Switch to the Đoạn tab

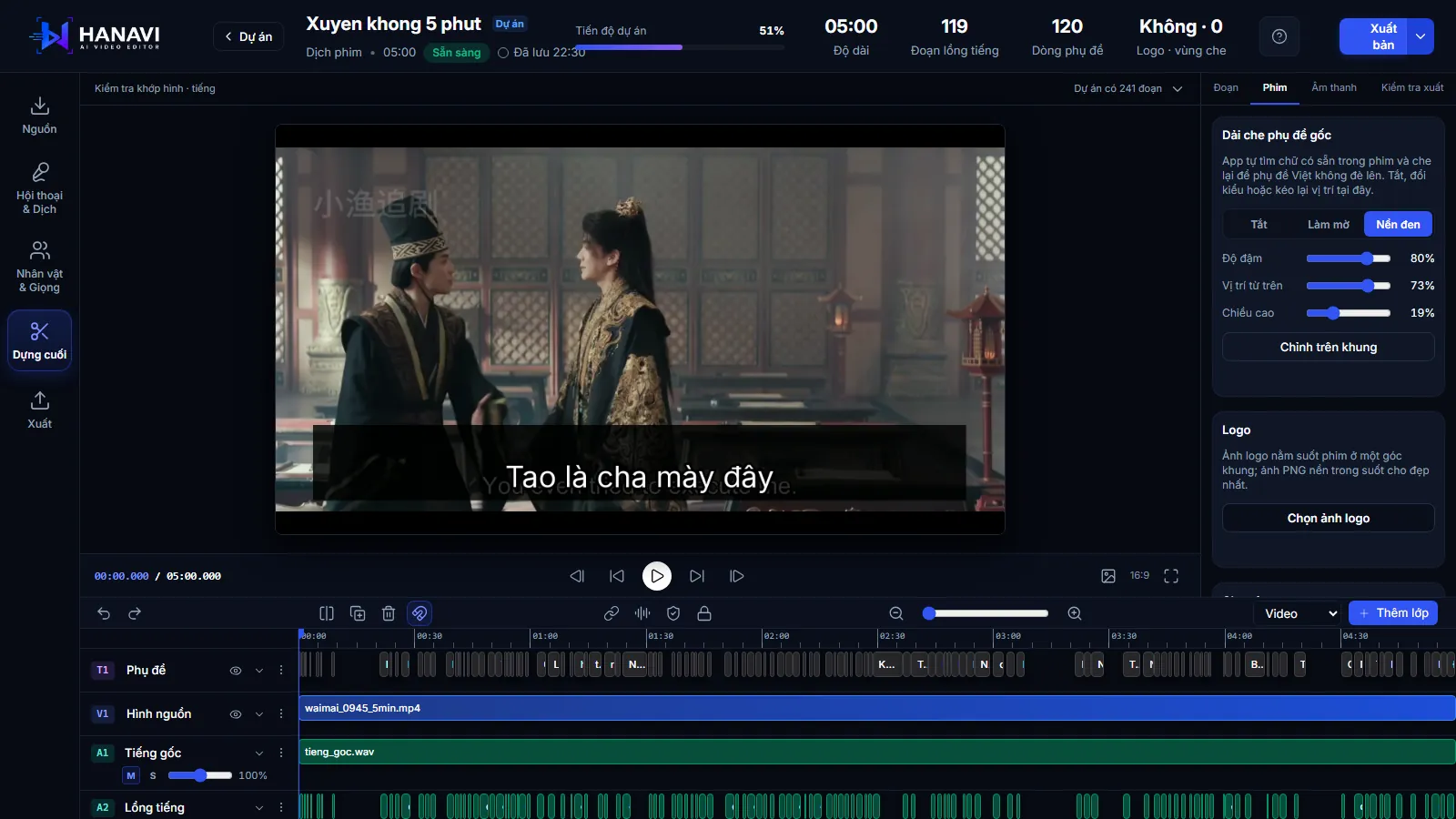click(1226, 87)
